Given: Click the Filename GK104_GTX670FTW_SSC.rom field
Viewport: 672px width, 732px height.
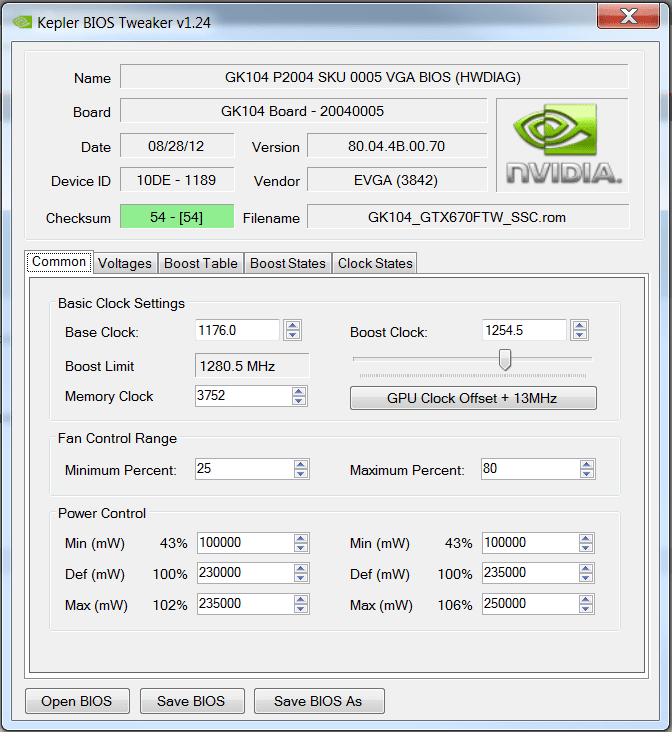Looking at the screenshot, I should point(467,217).
